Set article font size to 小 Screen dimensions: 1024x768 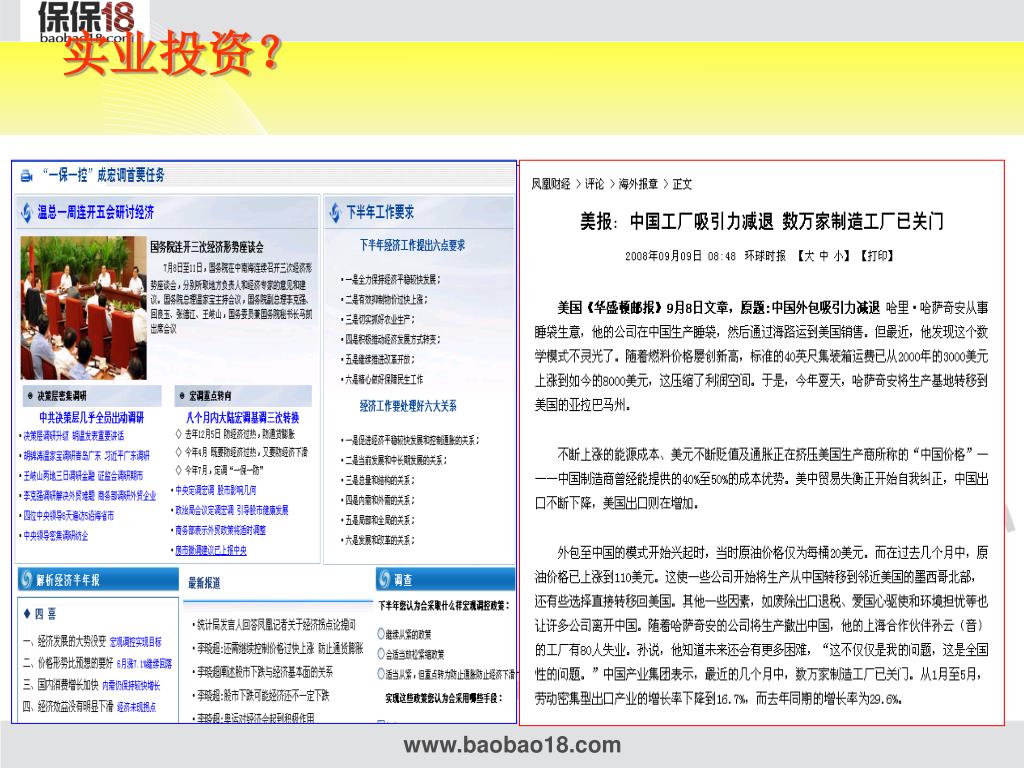[838, 256]
